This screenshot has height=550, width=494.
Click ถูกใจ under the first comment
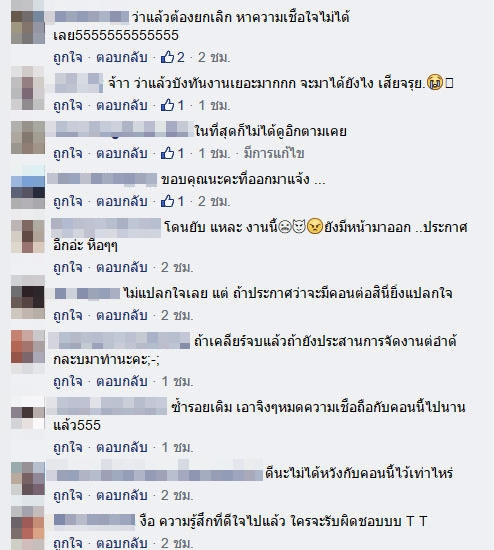pyautogui.click(x=68, y=57)
